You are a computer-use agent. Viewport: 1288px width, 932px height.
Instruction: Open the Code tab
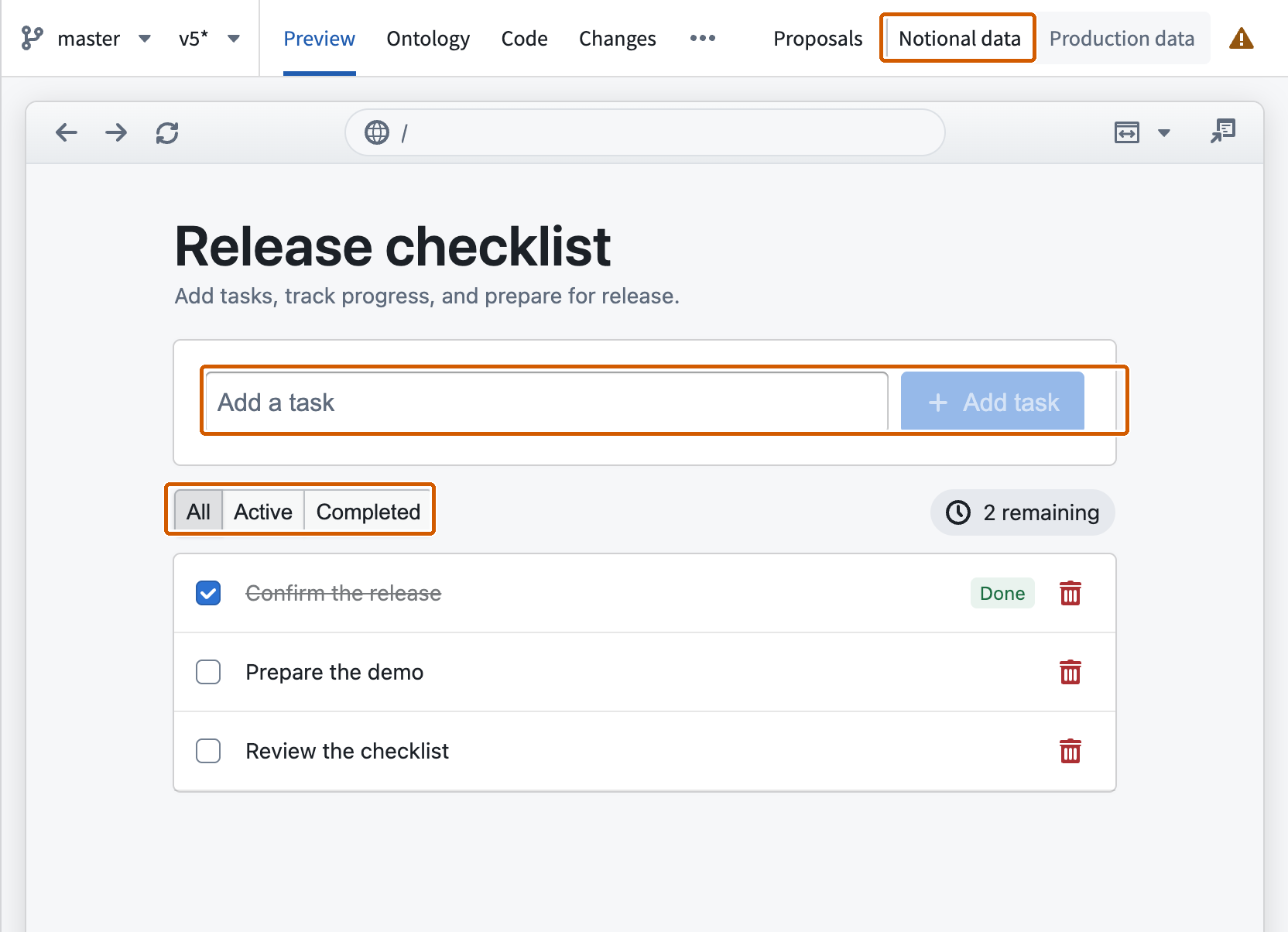524,38
